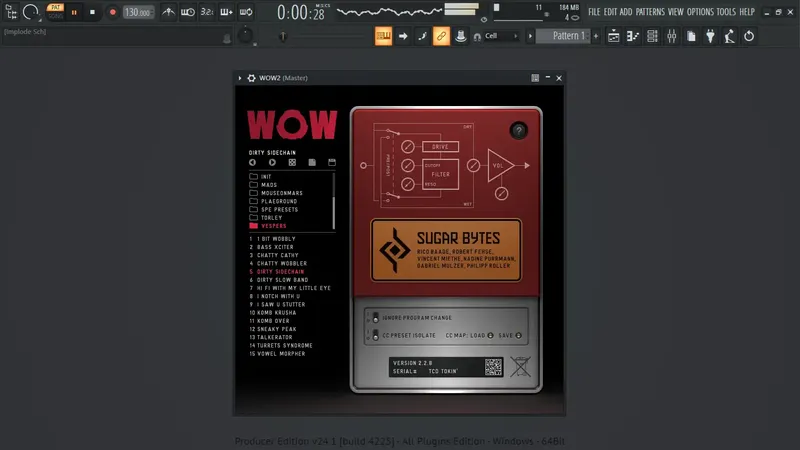Screen dimensions: 800x450
Task: Open the piano roll toolbar icon
Action: click(633, 36)
